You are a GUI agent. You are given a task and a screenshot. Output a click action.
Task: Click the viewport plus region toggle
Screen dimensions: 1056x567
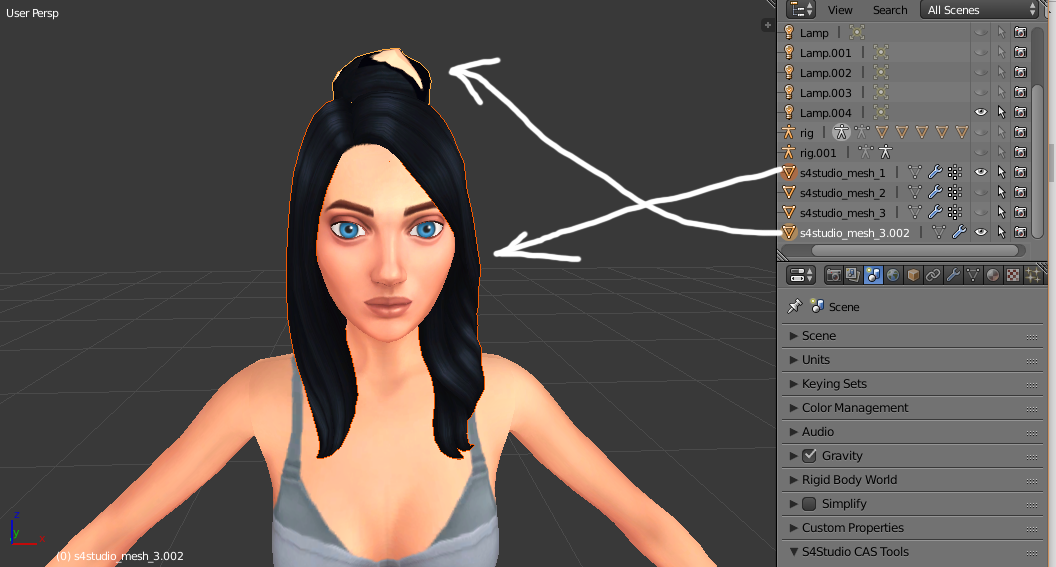tap(767, 25)
